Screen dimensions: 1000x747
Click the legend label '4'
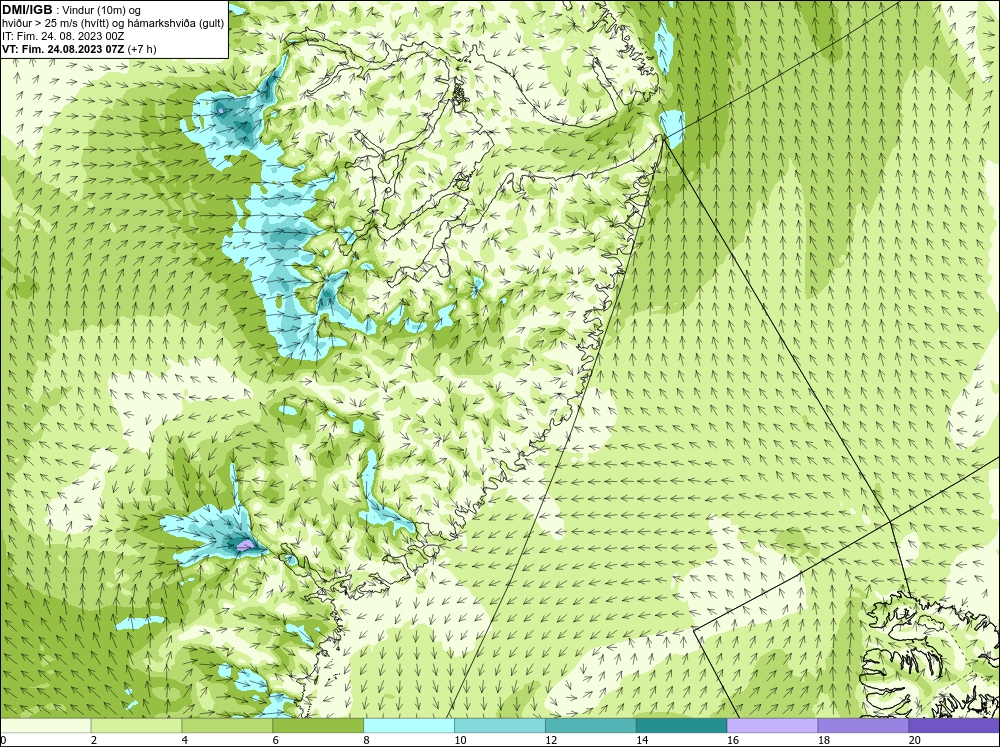(x=185, y=740)
